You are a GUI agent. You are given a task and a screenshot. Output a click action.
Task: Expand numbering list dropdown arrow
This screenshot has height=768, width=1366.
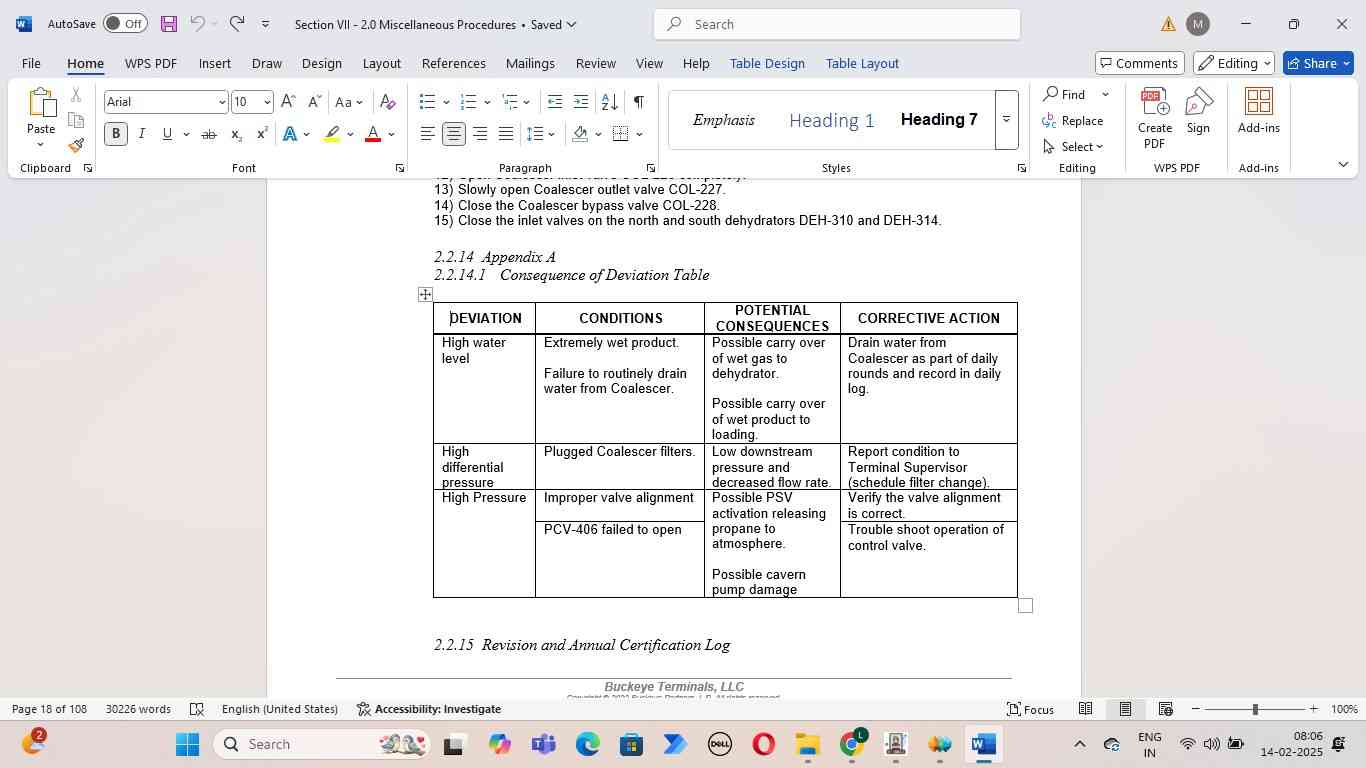pyautogui.click(x=487, y=102)
